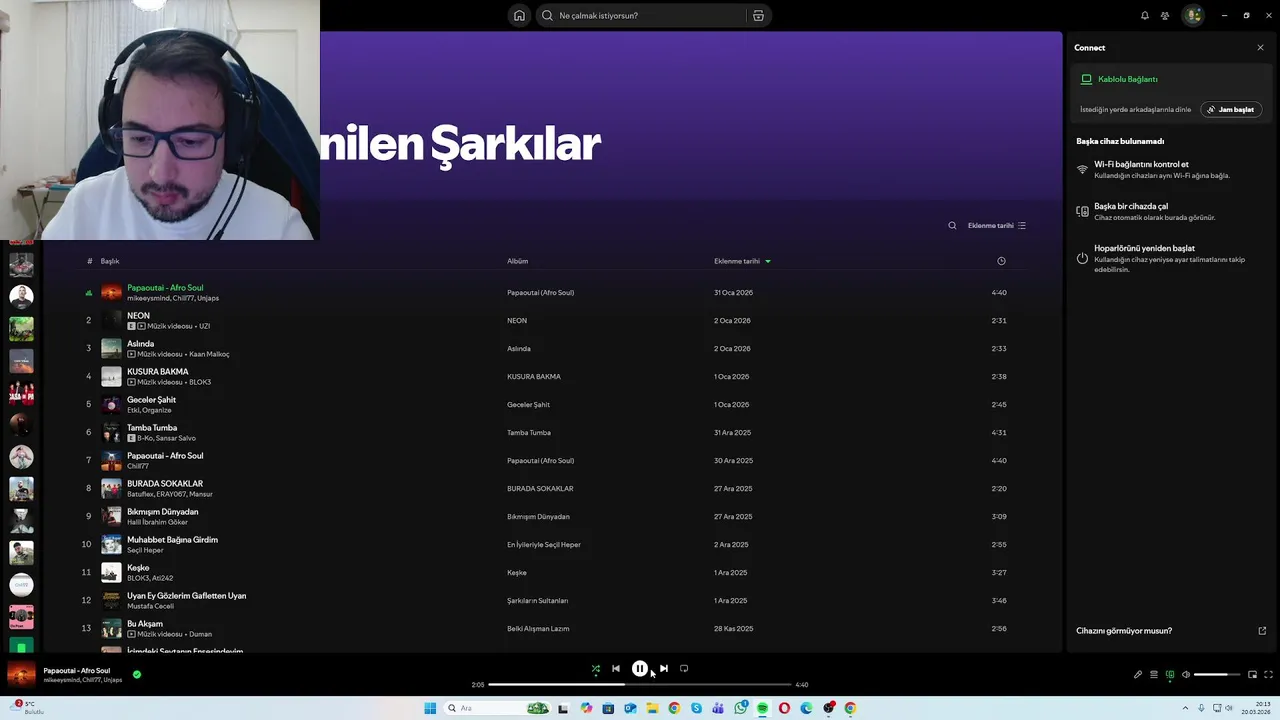Sort by Başlık column header
This screenshot has width=1280, height=720.
(x=110, y=261)
